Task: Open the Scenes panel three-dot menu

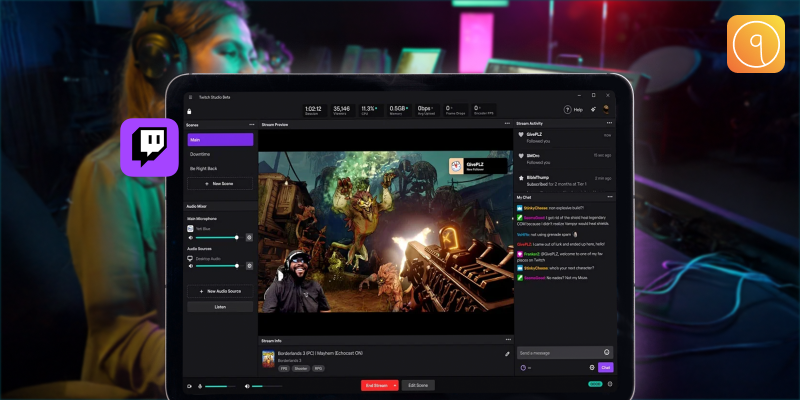Action: coord(252,124)
